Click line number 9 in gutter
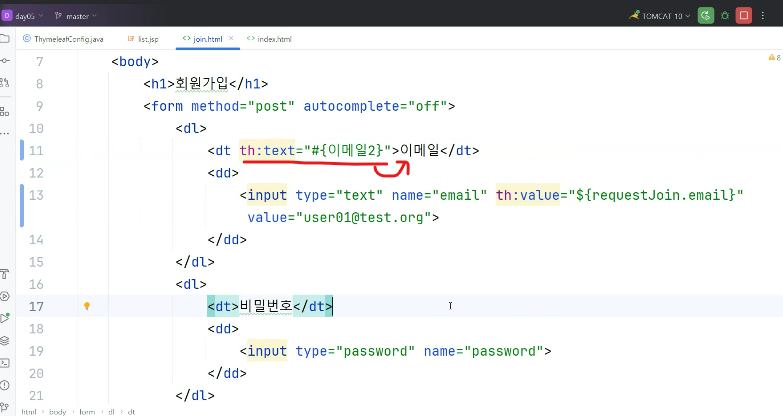The height and width of the screenshot is (416, 783). (x=40, y=106)
